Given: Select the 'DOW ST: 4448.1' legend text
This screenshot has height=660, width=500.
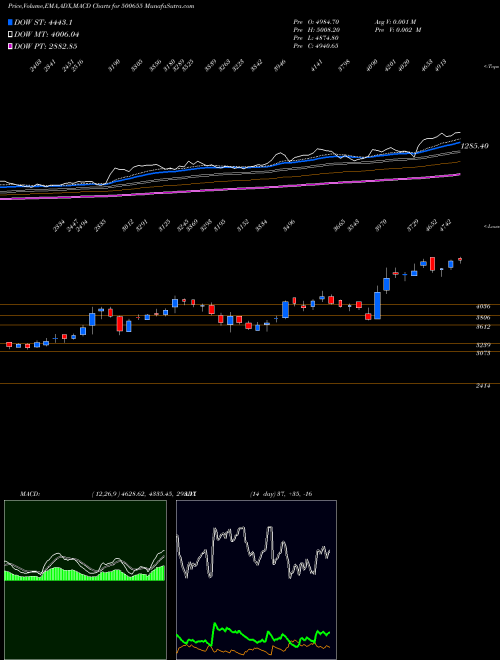Looking at the screenshot, I should (46, 22).
